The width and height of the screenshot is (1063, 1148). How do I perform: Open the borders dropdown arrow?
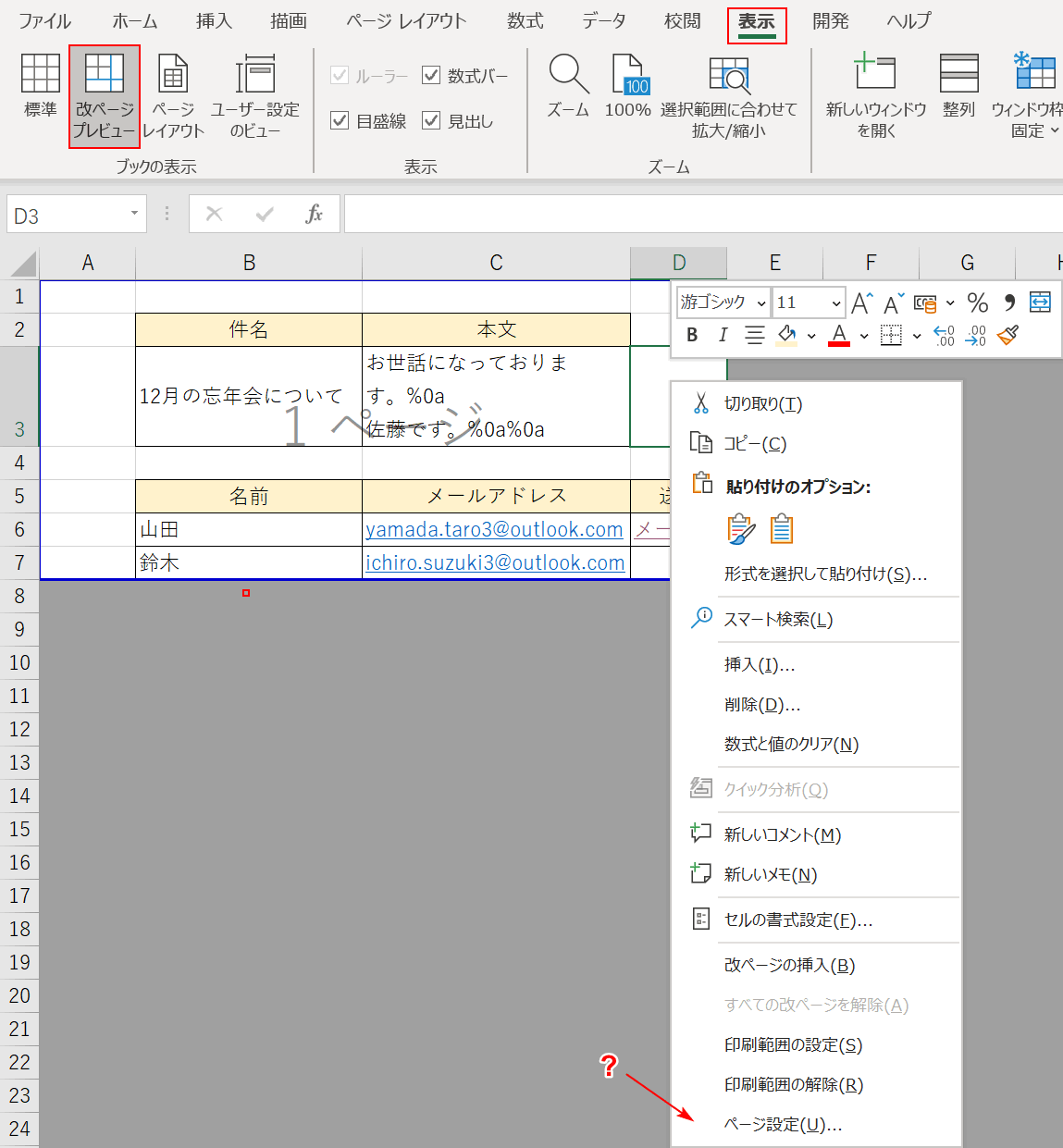click(917, 336)
